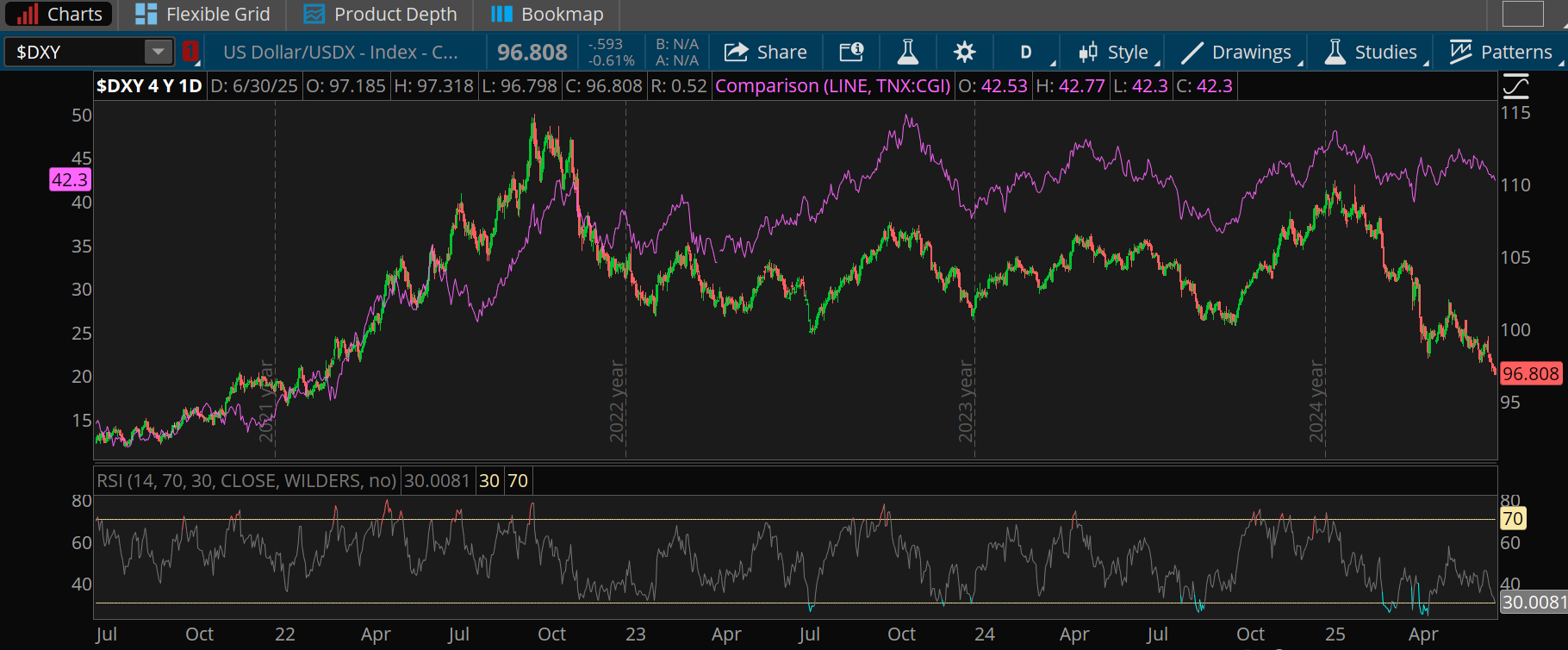
Task: Click the US Dollar/USDX description text
Action: click(340, 52)
